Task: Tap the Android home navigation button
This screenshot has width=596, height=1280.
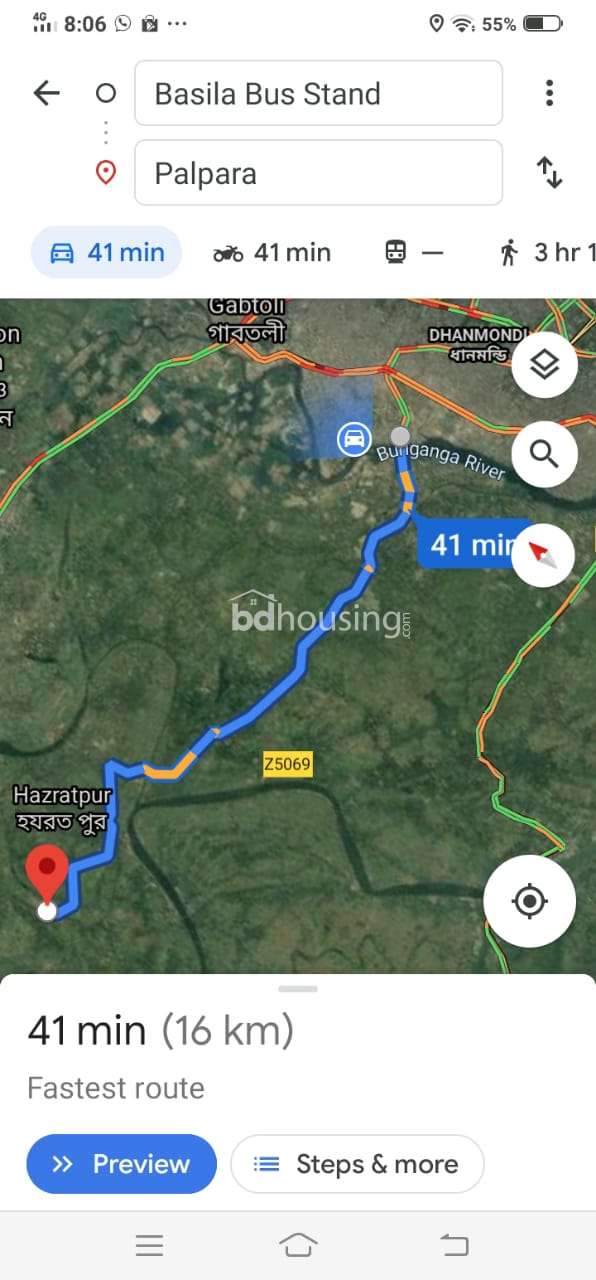Action: 298,1244
